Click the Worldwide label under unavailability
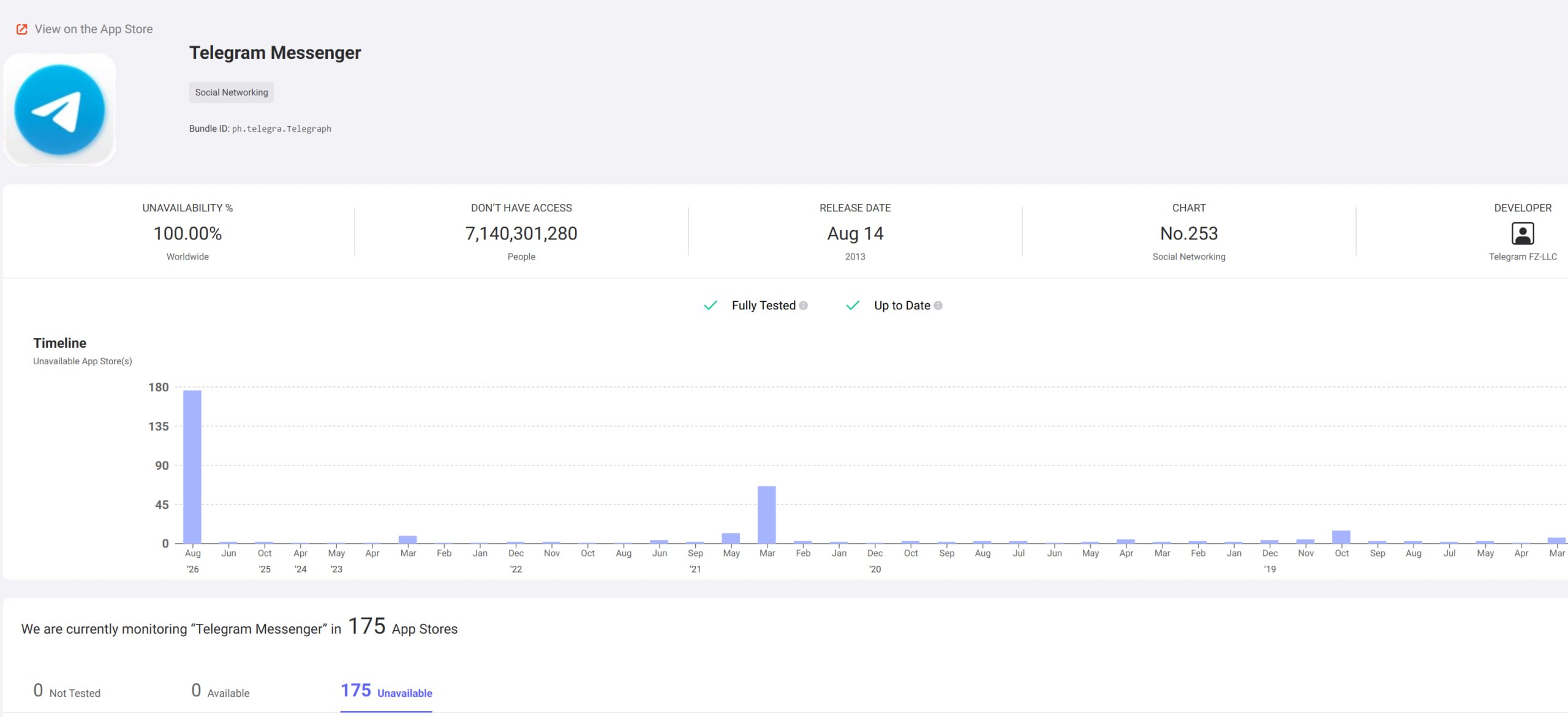 [187, 257]
